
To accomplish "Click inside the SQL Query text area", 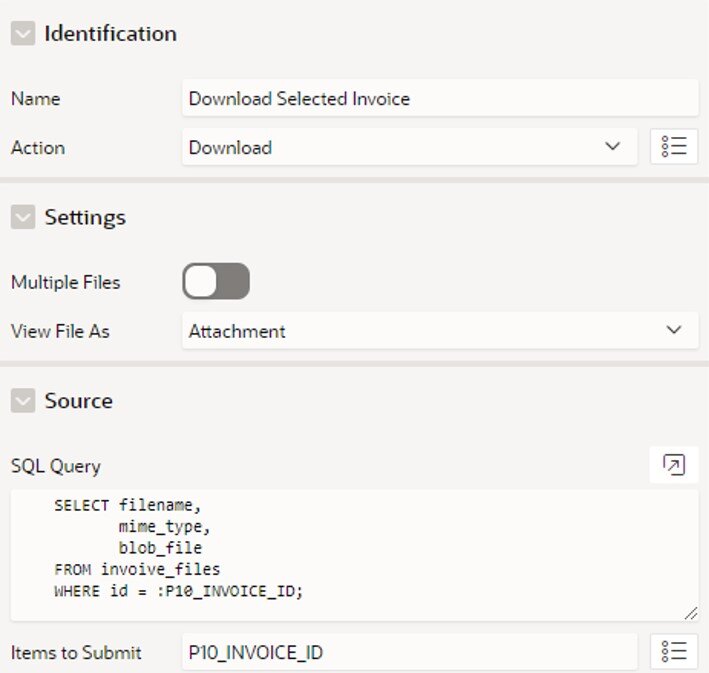I will [354, 555].
